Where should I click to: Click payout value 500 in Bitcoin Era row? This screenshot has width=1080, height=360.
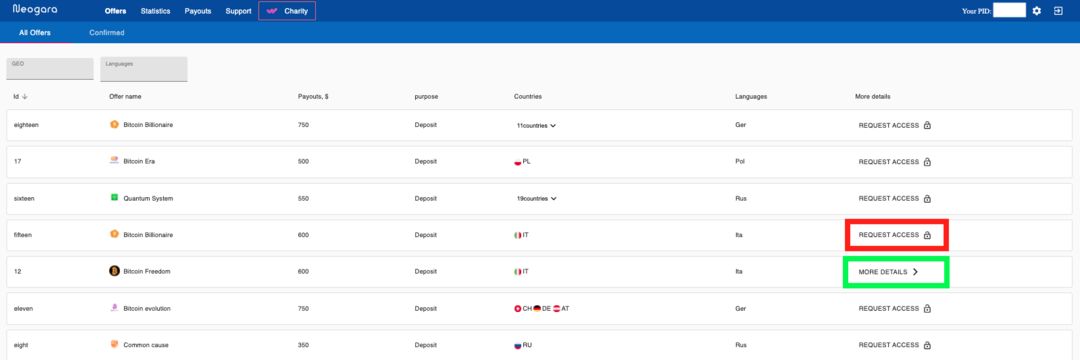[303, 162]
